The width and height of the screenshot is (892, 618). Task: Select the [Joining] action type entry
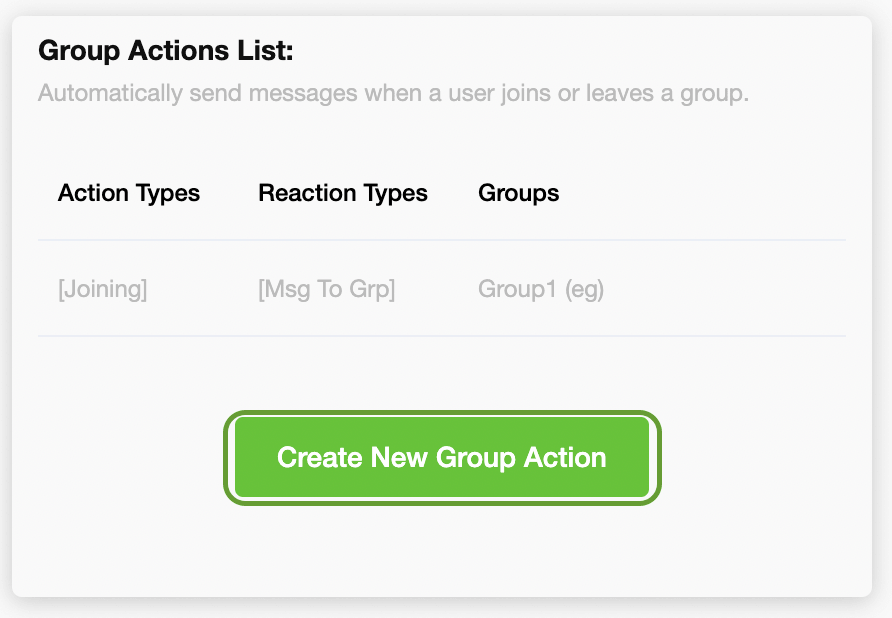point(103,289)
